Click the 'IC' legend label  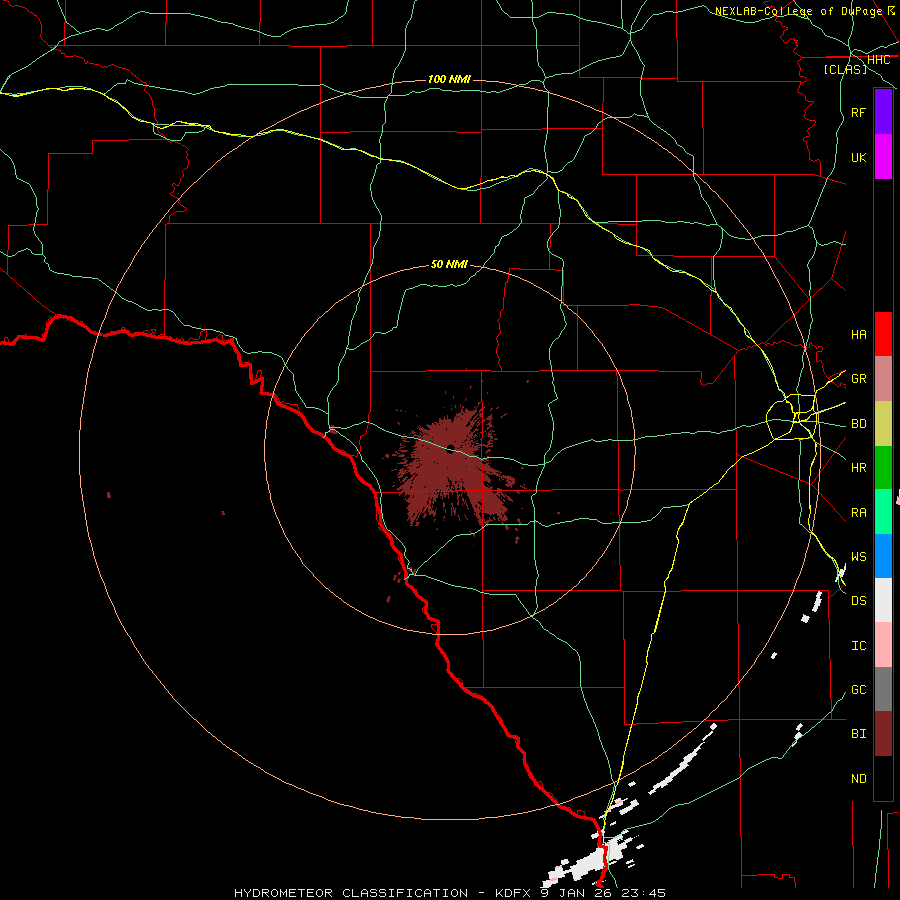(858, 645)
